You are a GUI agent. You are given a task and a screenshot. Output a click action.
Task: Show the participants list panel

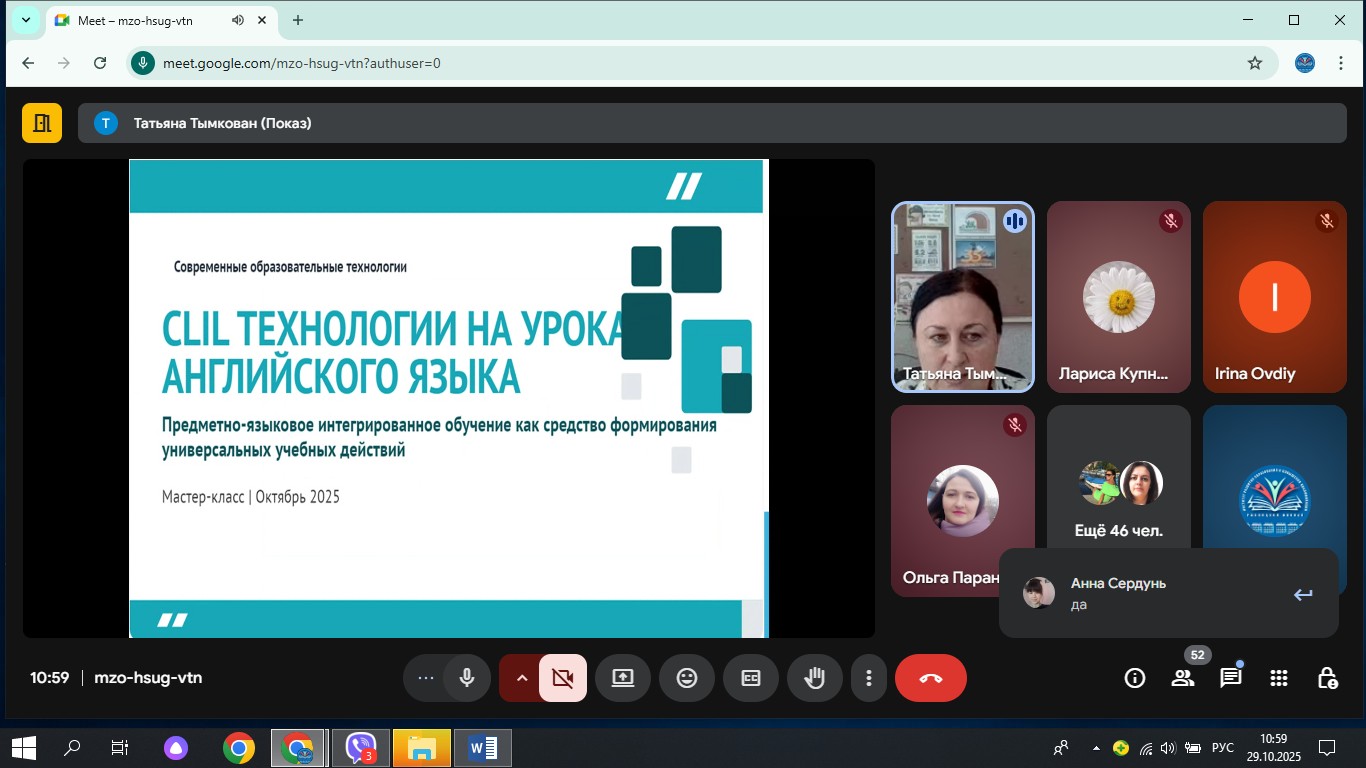(1183, 678)
